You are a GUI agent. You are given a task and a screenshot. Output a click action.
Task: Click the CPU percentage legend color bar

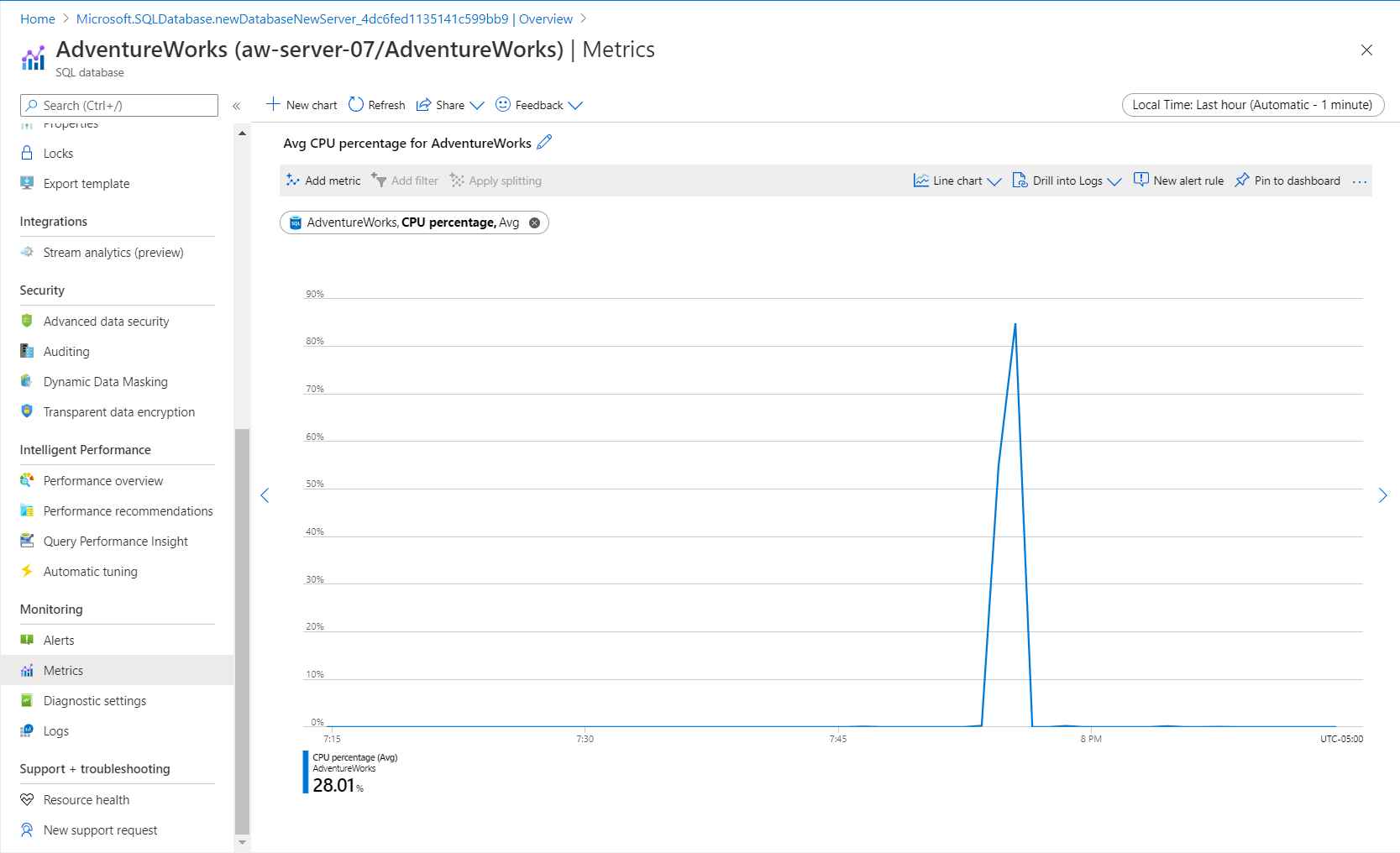306,772
